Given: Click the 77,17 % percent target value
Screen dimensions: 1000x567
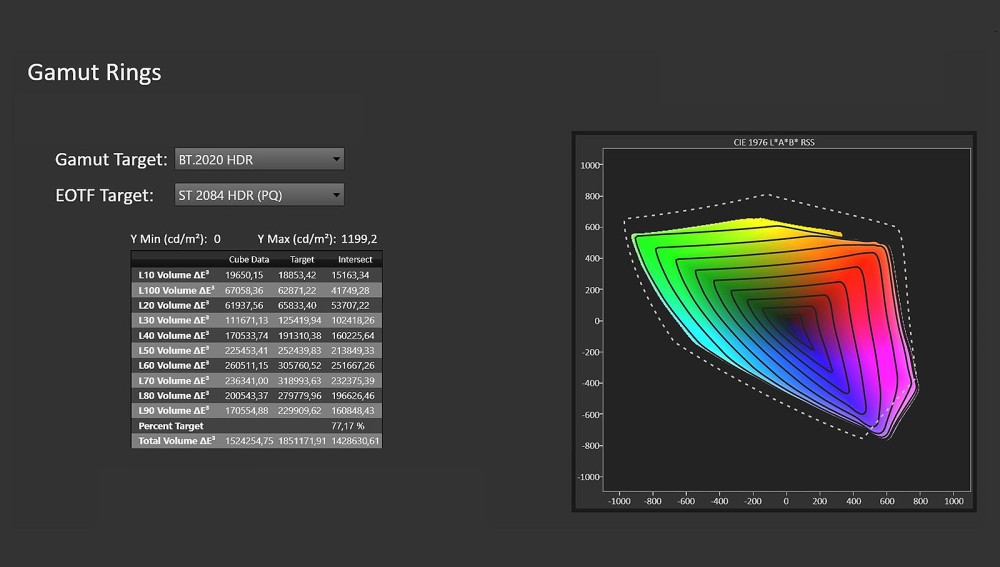Looking at the screenshot, I should [348, 426].
